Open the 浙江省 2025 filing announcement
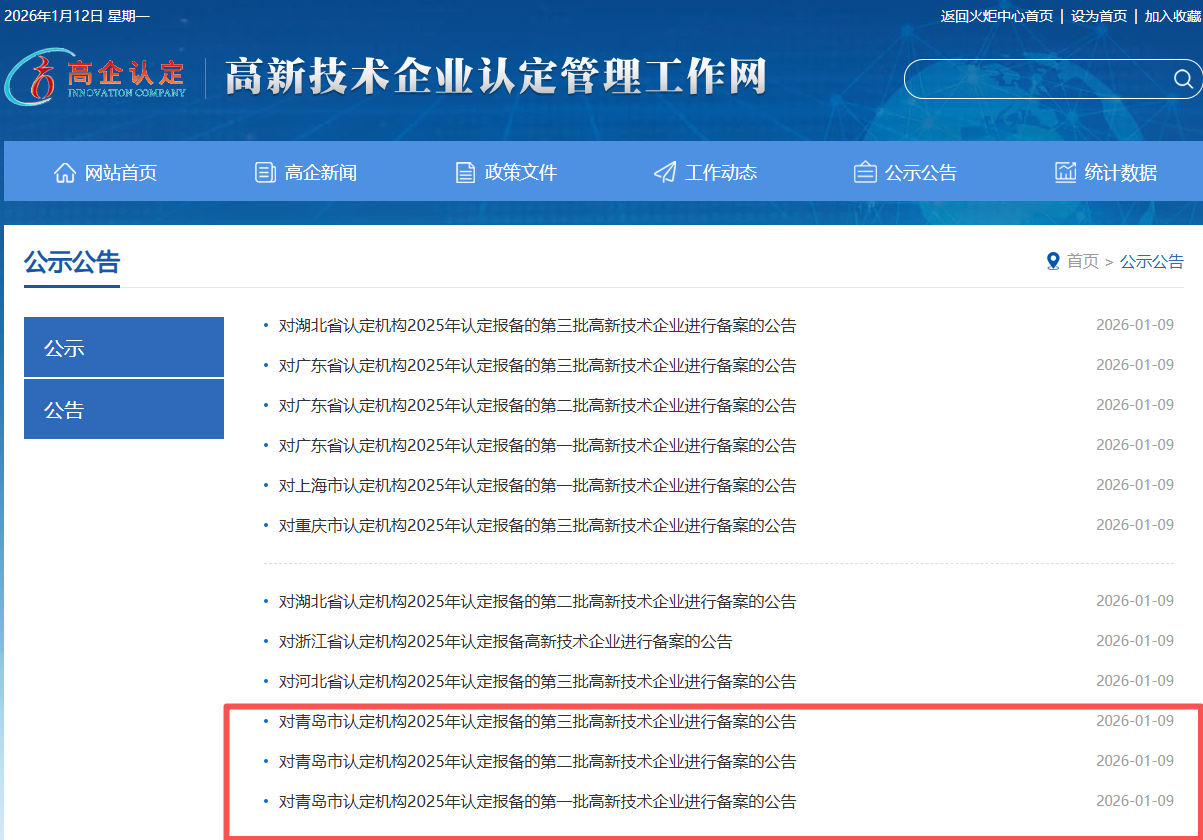Viewport: 1203px width, 840px height. [x=505, y=642]
